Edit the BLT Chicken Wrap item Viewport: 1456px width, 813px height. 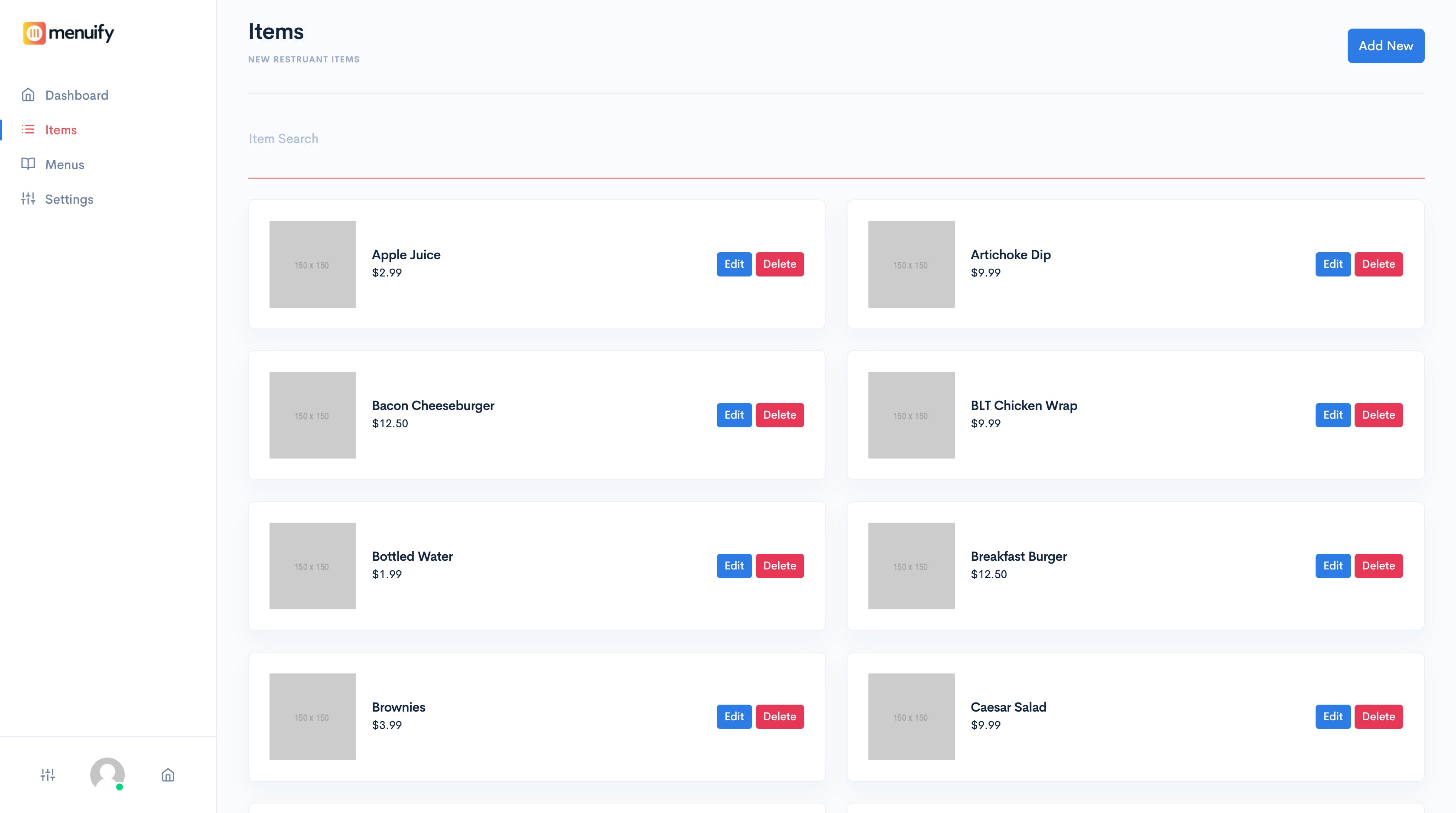coord(1333,415)
